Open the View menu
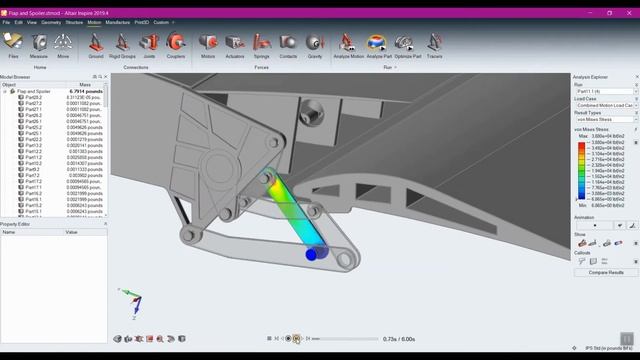The width and height of the screenshot is (640, 360). [31, 22]
